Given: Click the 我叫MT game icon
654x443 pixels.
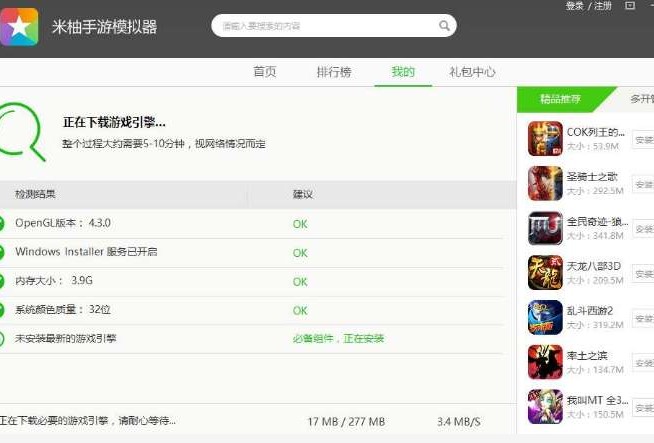Looking at the screenshot, I should [x=545, y=406].
